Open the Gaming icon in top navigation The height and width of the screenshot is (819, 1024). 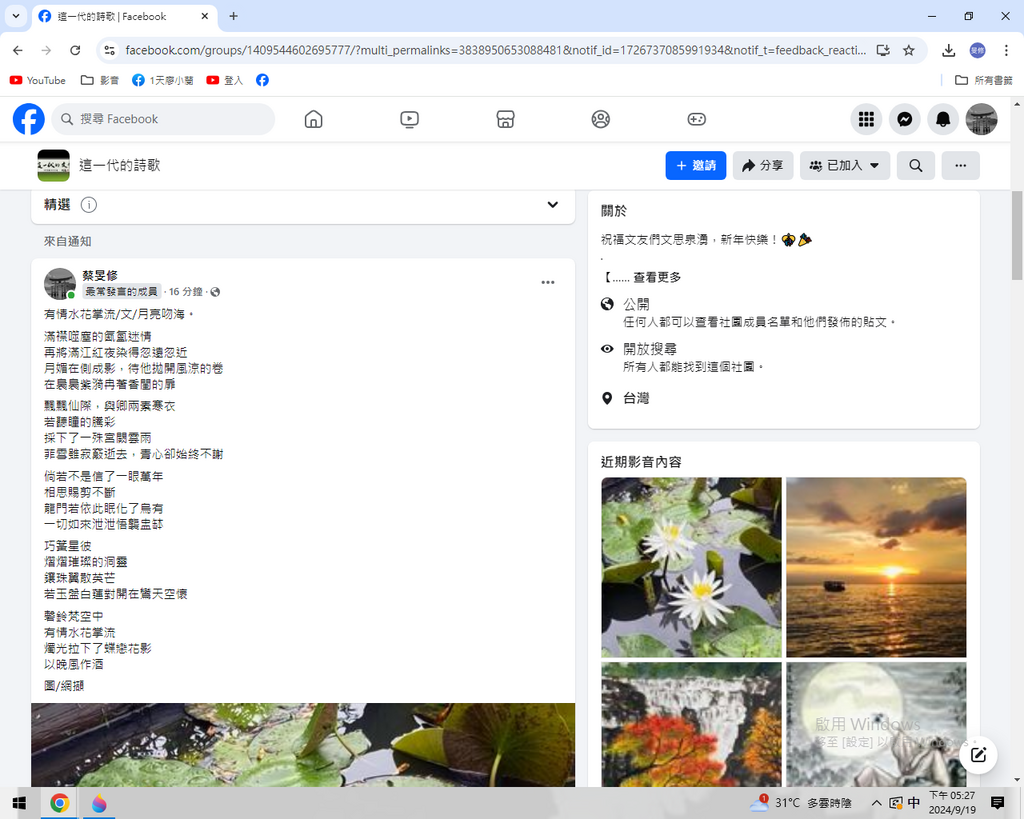(x=696, y=119)
